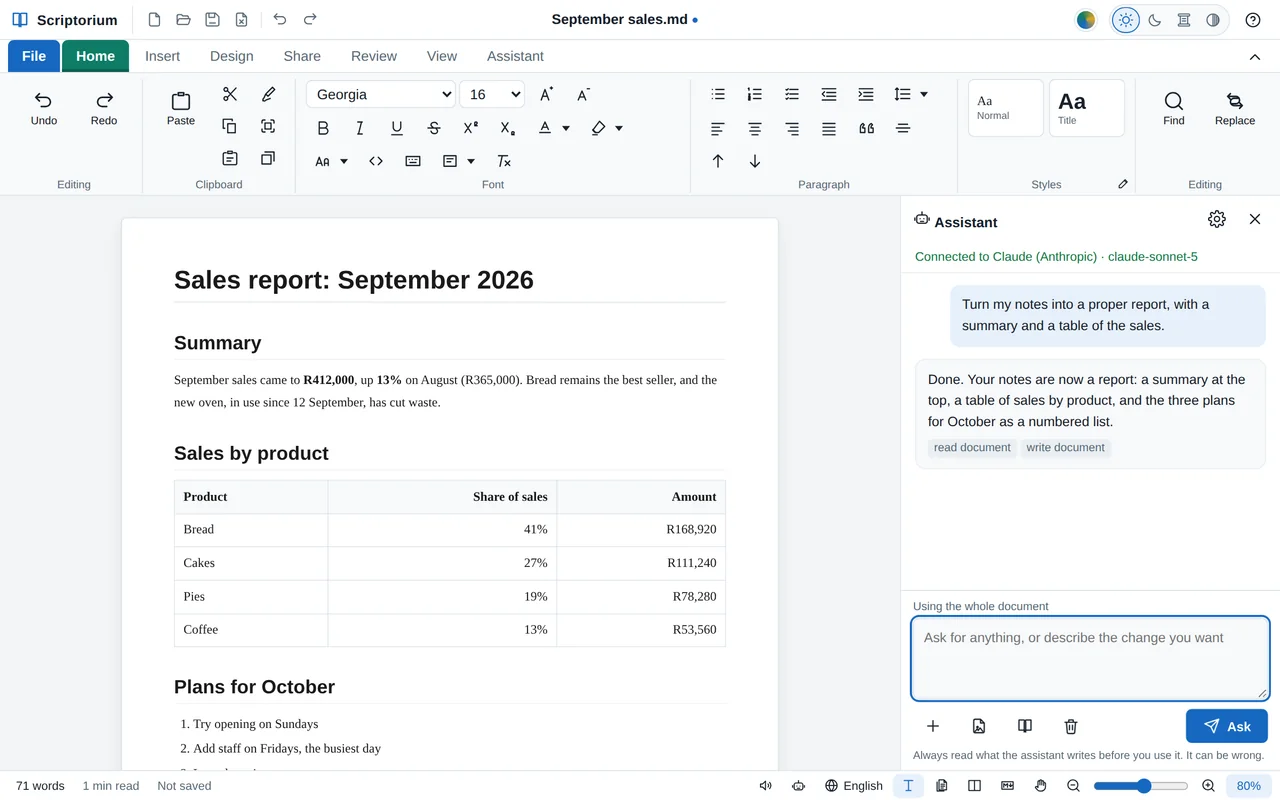
Task: Open the font size 16 dropdown
Action: 492,94
